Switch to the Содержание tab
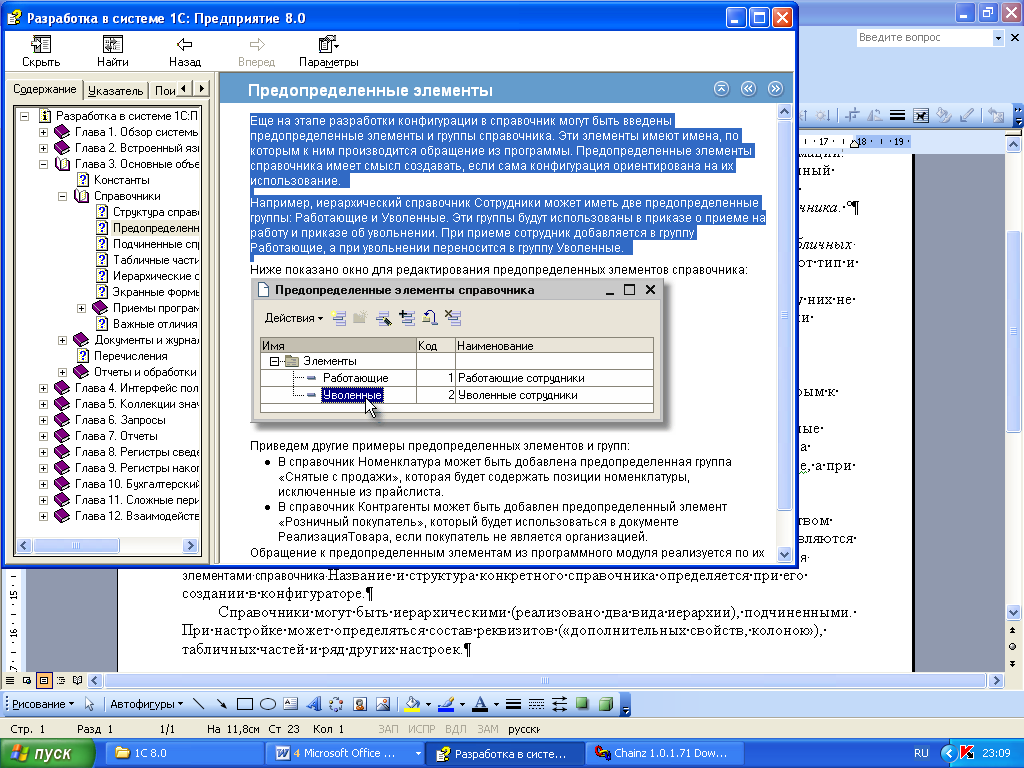1024x768 pixels. point(45,89)
